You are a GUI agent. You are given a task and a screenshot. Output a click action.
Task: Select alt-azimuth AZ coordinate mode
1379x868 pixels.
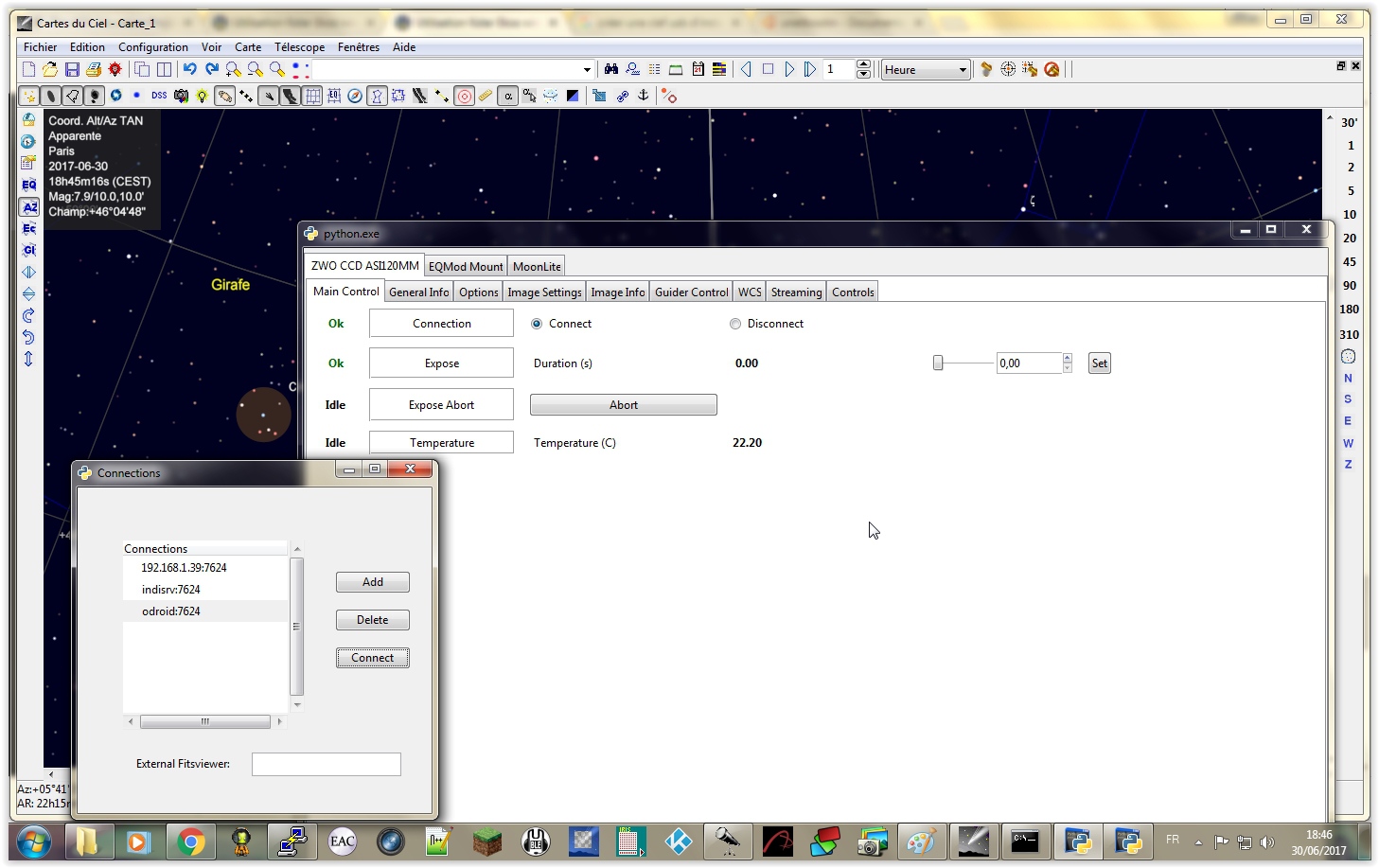(x=29, y=206)
